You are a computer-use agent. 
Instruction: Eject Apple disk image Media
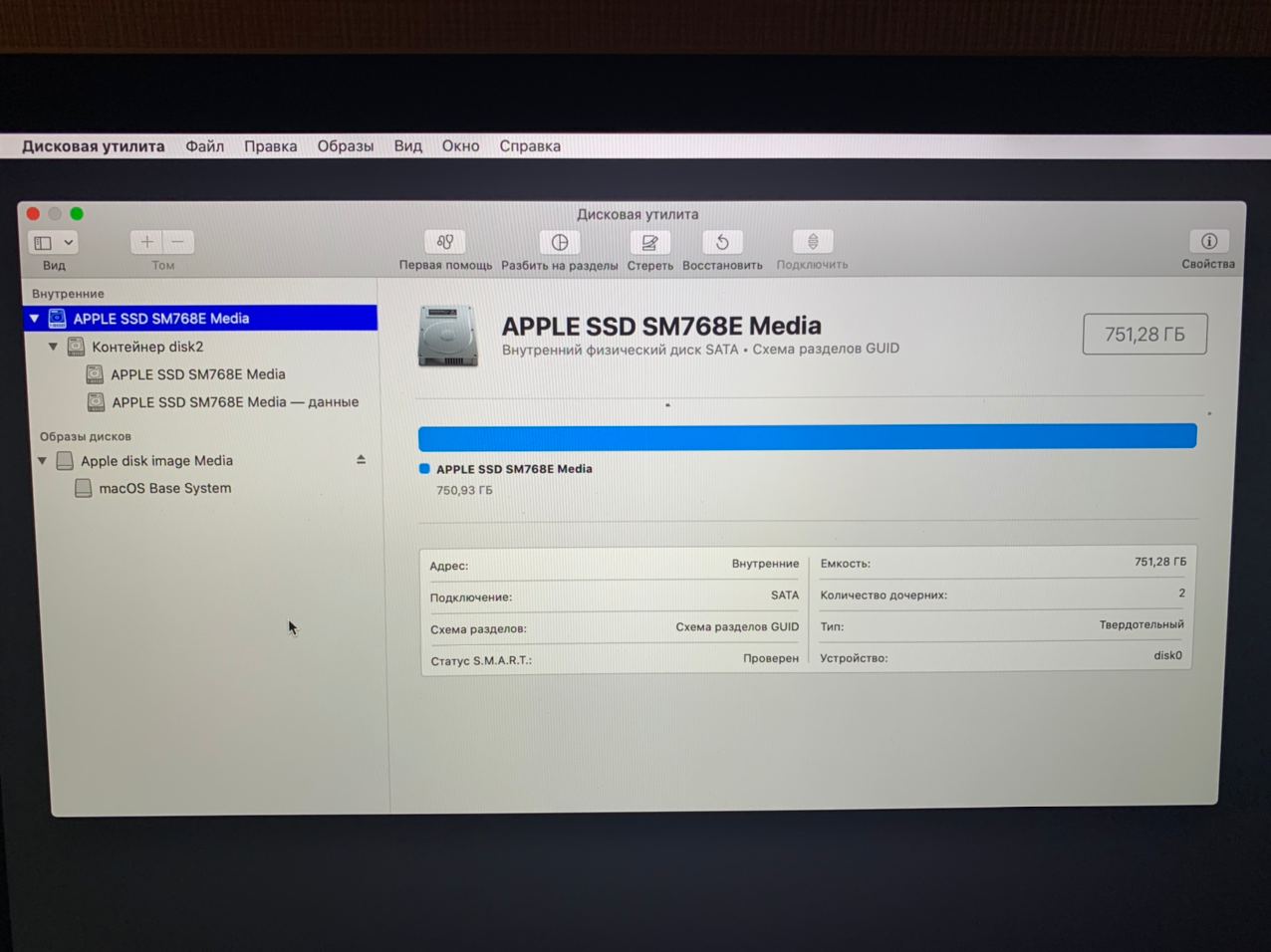(361, 460)
